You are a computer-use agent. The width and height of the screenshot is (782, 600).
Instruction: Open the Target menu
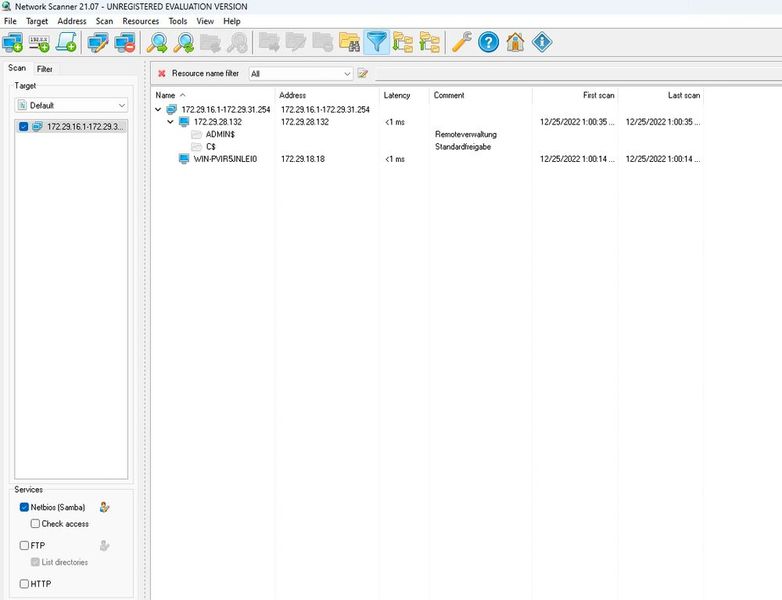coord(37,21)
